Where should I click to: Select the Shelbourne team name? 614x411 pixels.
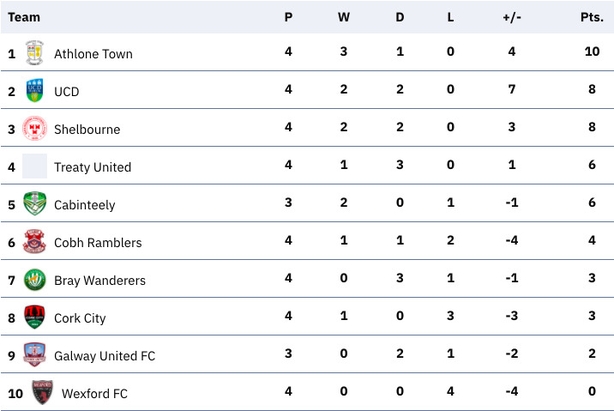point(87,129)
